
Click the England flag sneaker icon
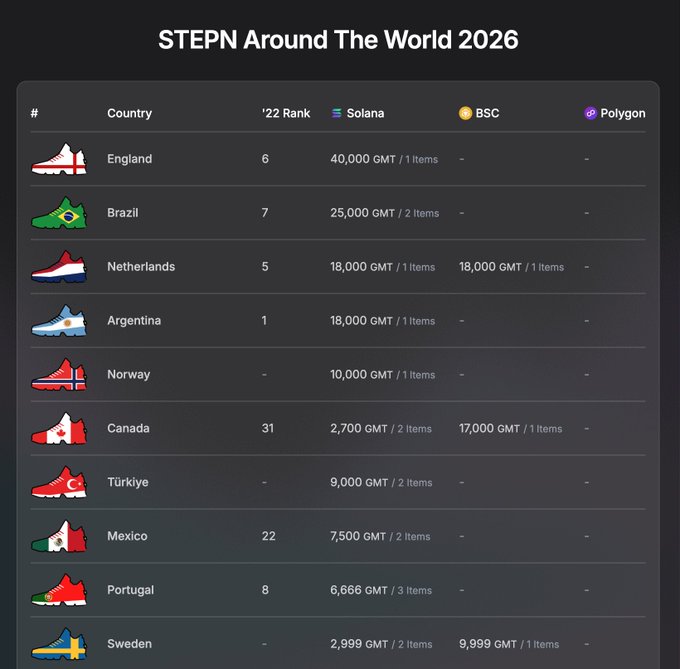pyautogui.click(x=59, y=159)
